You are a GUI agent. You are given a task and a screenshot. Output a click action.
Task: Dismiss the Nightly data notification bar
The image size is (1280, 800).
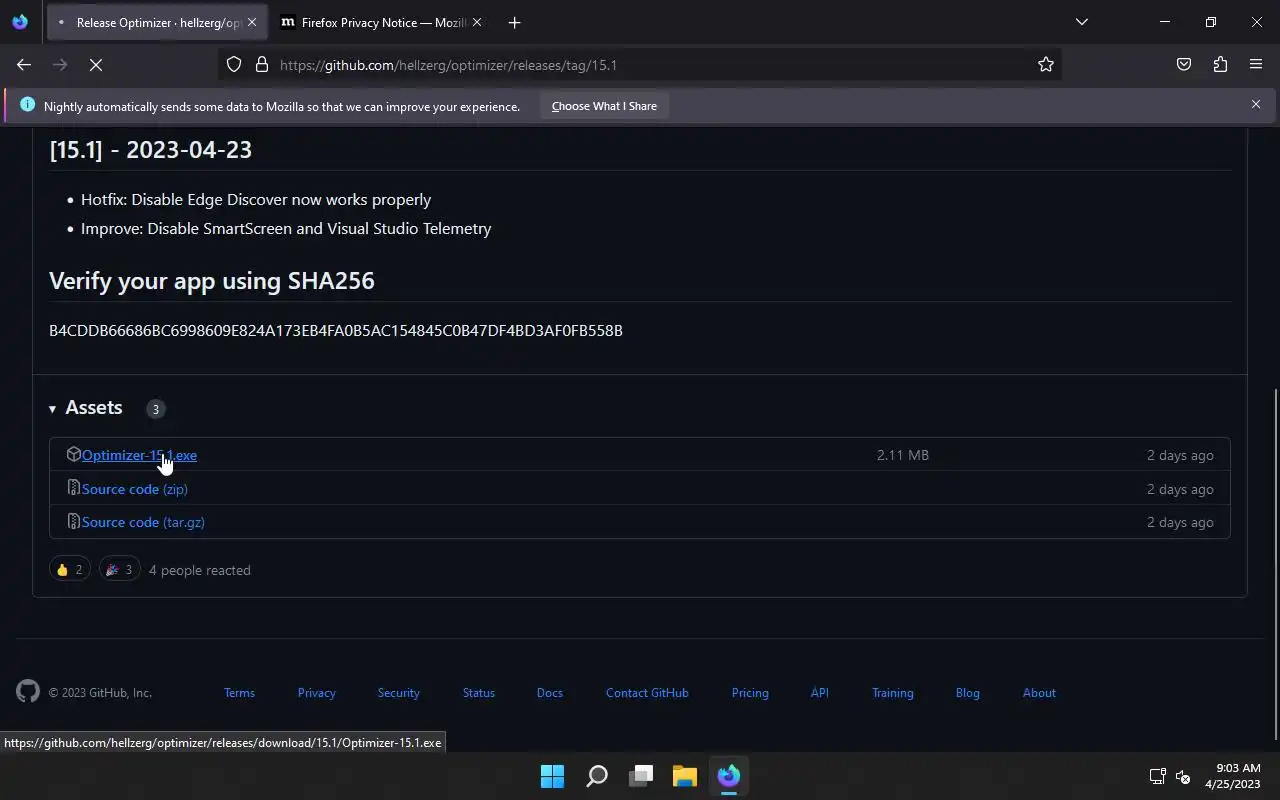[x=1256, y=104]
